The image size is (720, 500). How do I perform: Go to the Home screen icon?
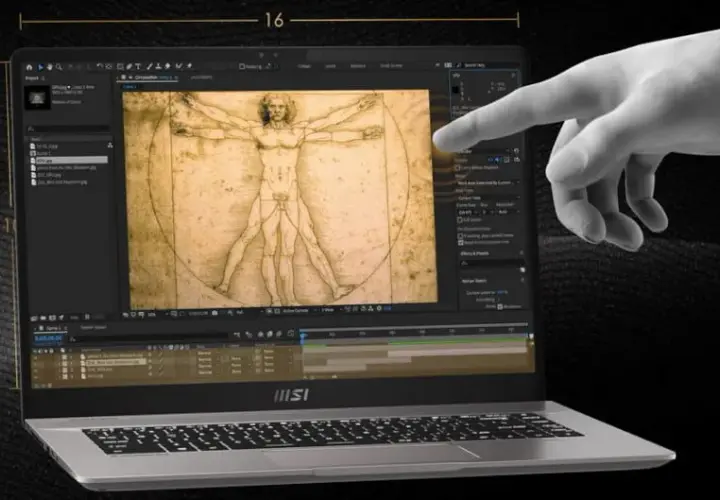pos(29,67)
